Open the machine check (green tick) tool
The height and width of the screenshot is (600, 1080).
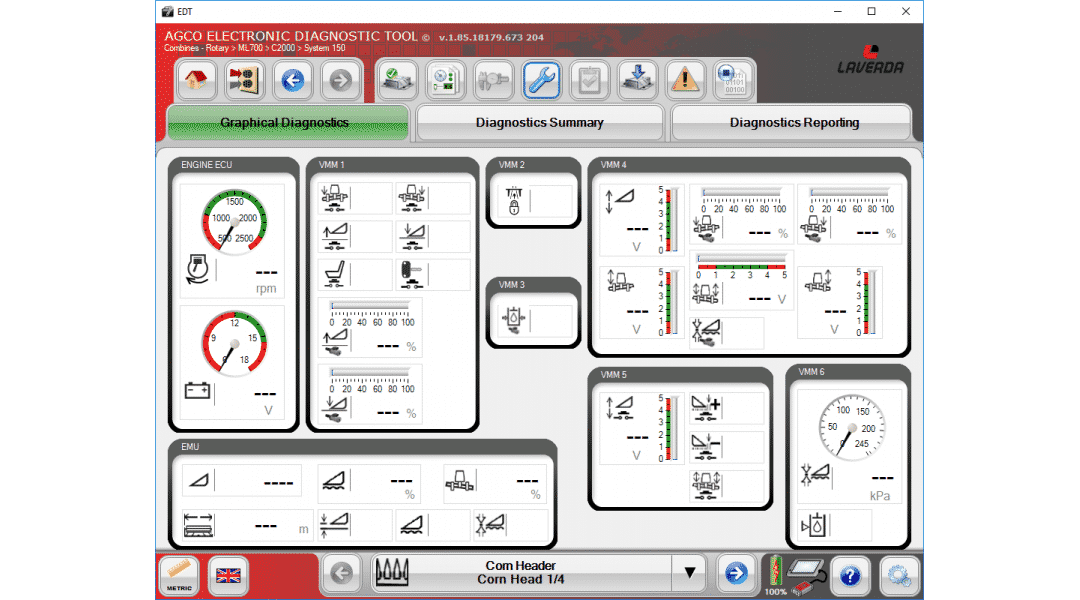(x=397, y=81)
